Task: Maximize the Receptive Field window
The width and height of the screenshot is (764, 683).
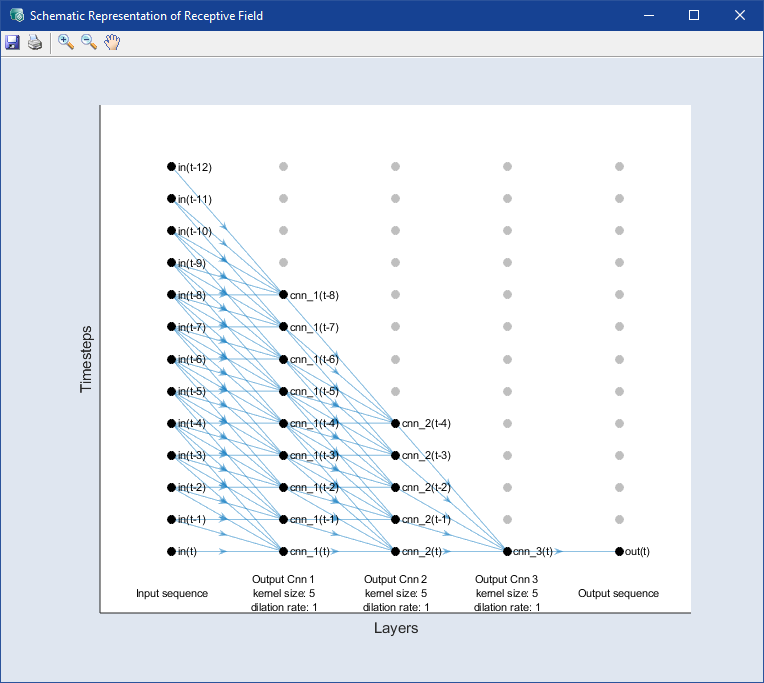Action: (694, 15)
